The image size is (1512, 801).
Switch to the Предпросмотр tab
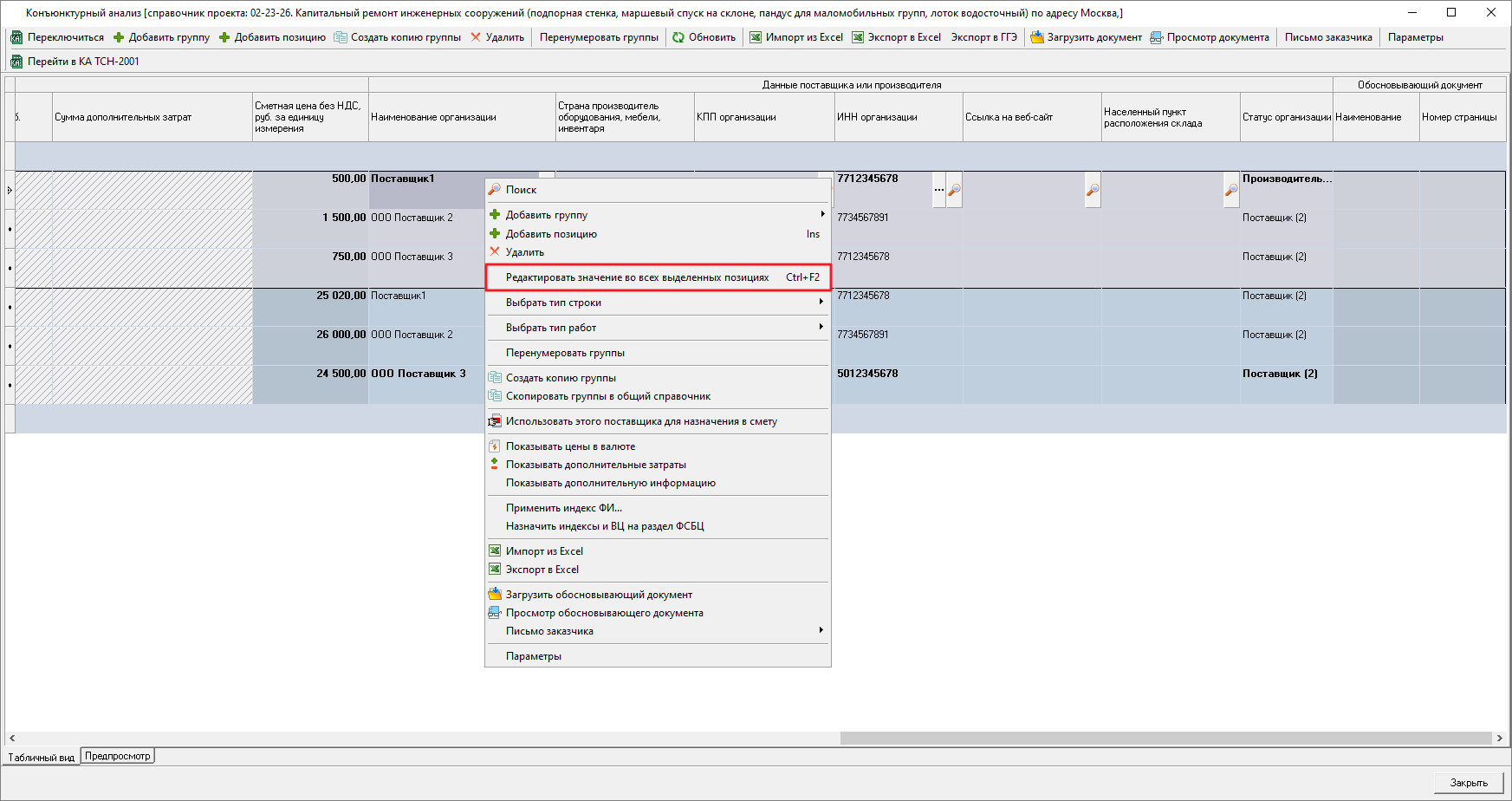coord(118,756)
